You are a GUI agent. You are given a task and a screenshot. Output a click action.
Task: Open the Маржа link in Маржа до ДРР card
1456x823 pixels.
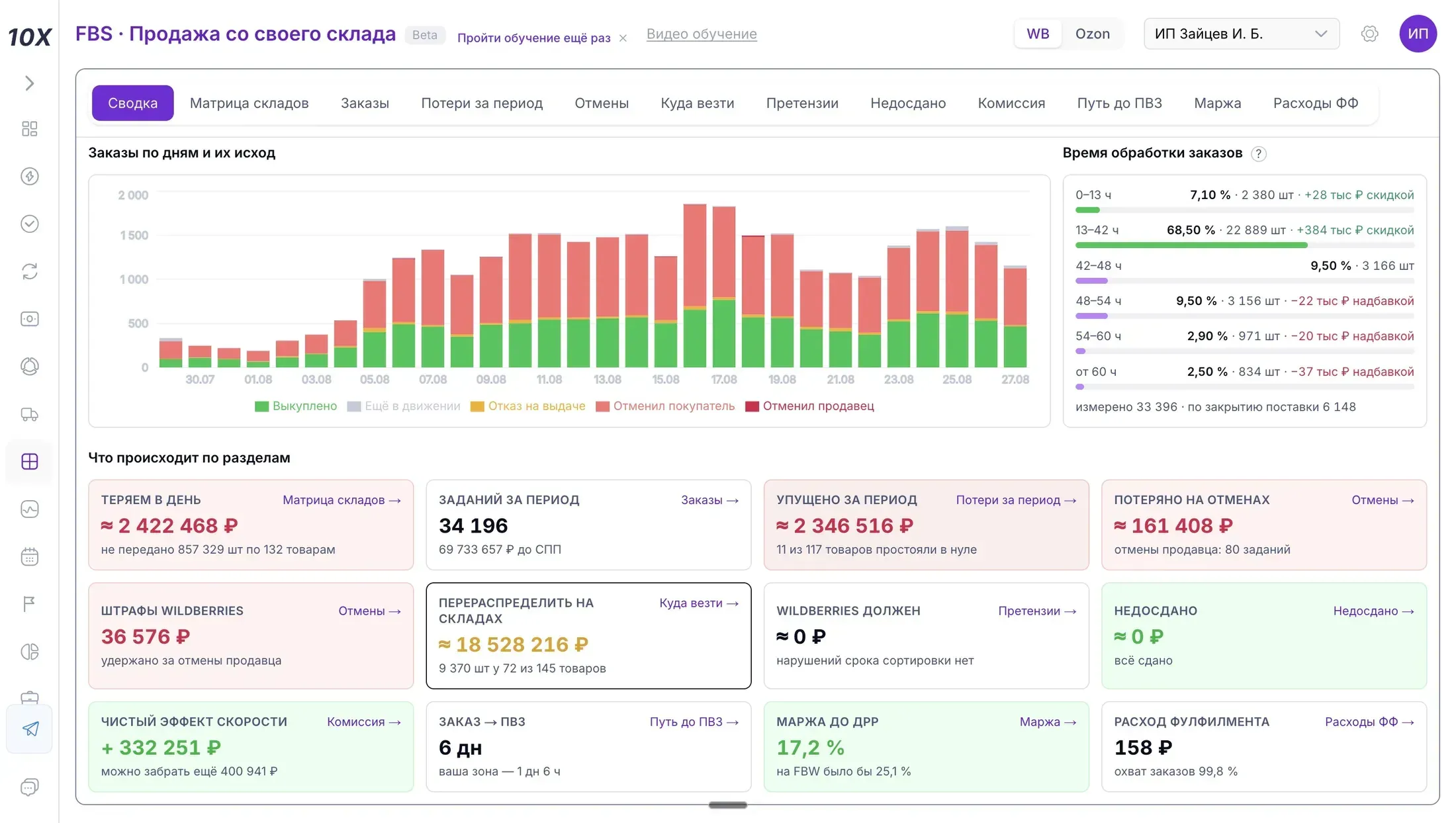pos(1048,722)
